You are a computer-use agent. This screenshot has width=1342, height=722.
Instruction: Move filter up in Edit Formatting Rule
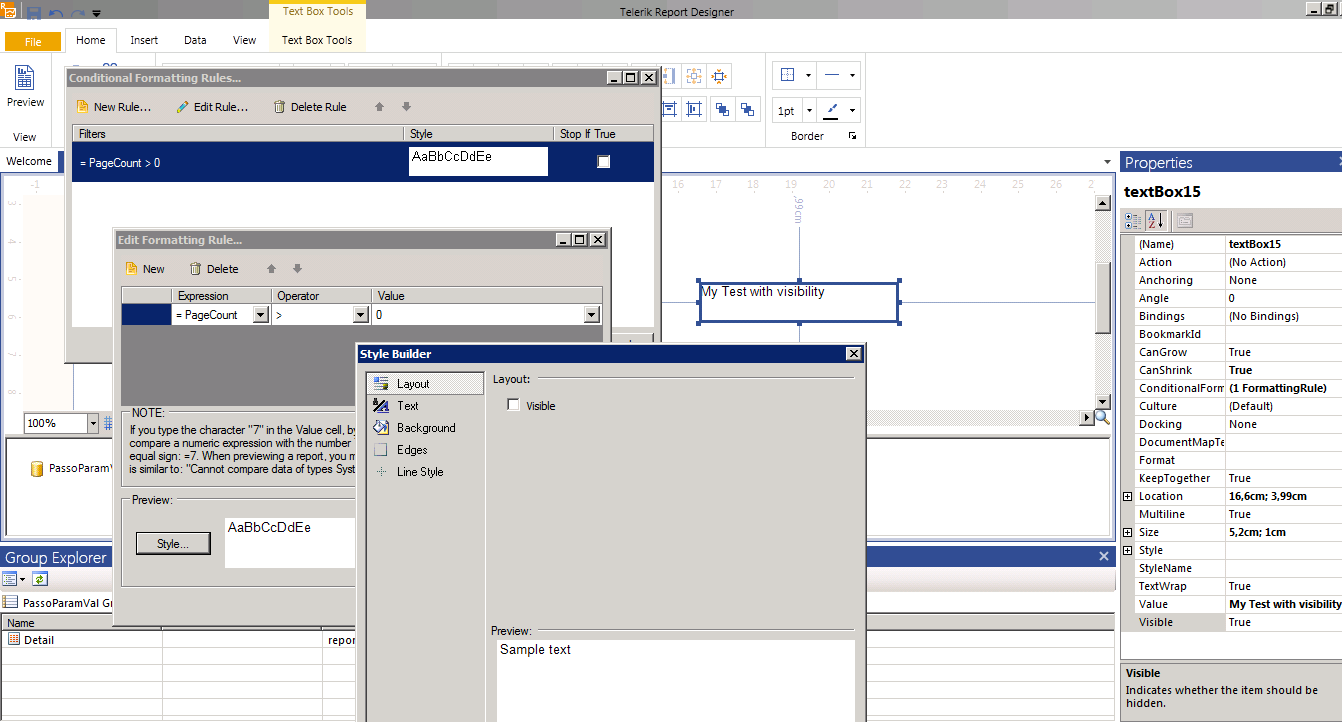270,269
